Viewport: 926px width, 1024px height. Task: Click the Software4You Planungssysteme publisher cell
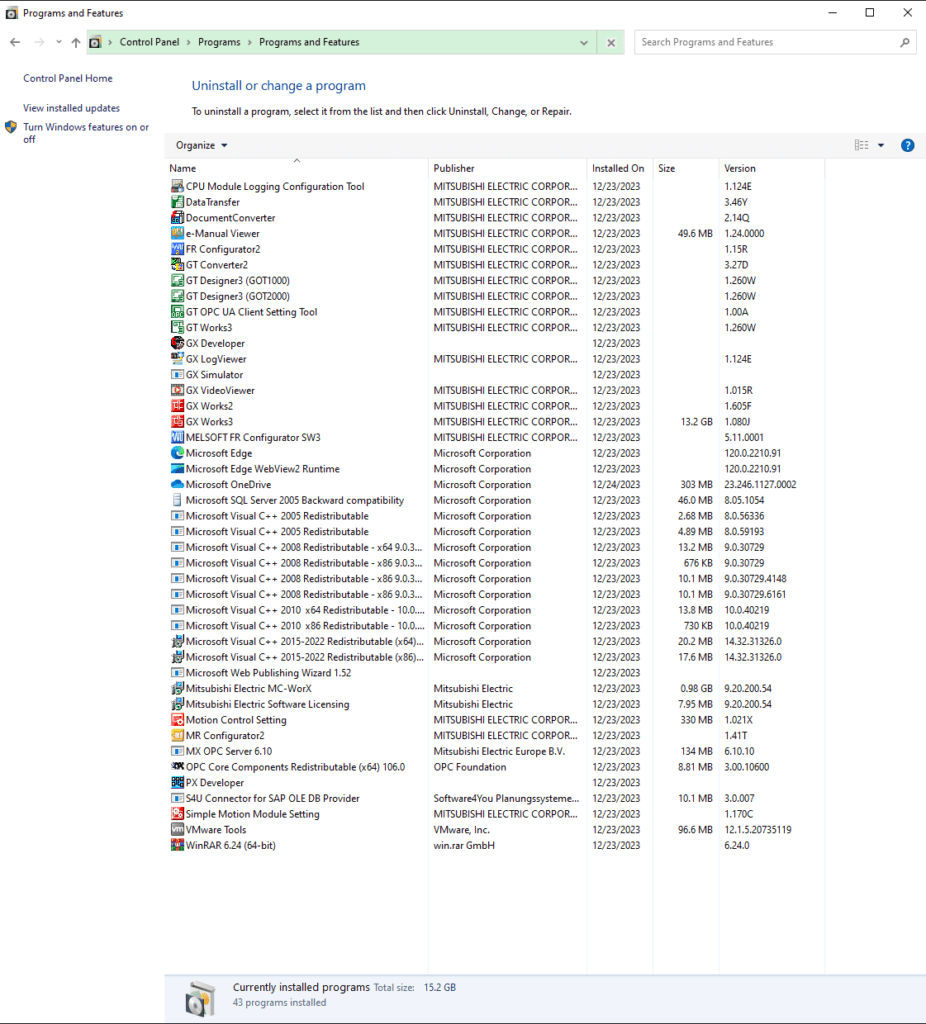point(506,798)
